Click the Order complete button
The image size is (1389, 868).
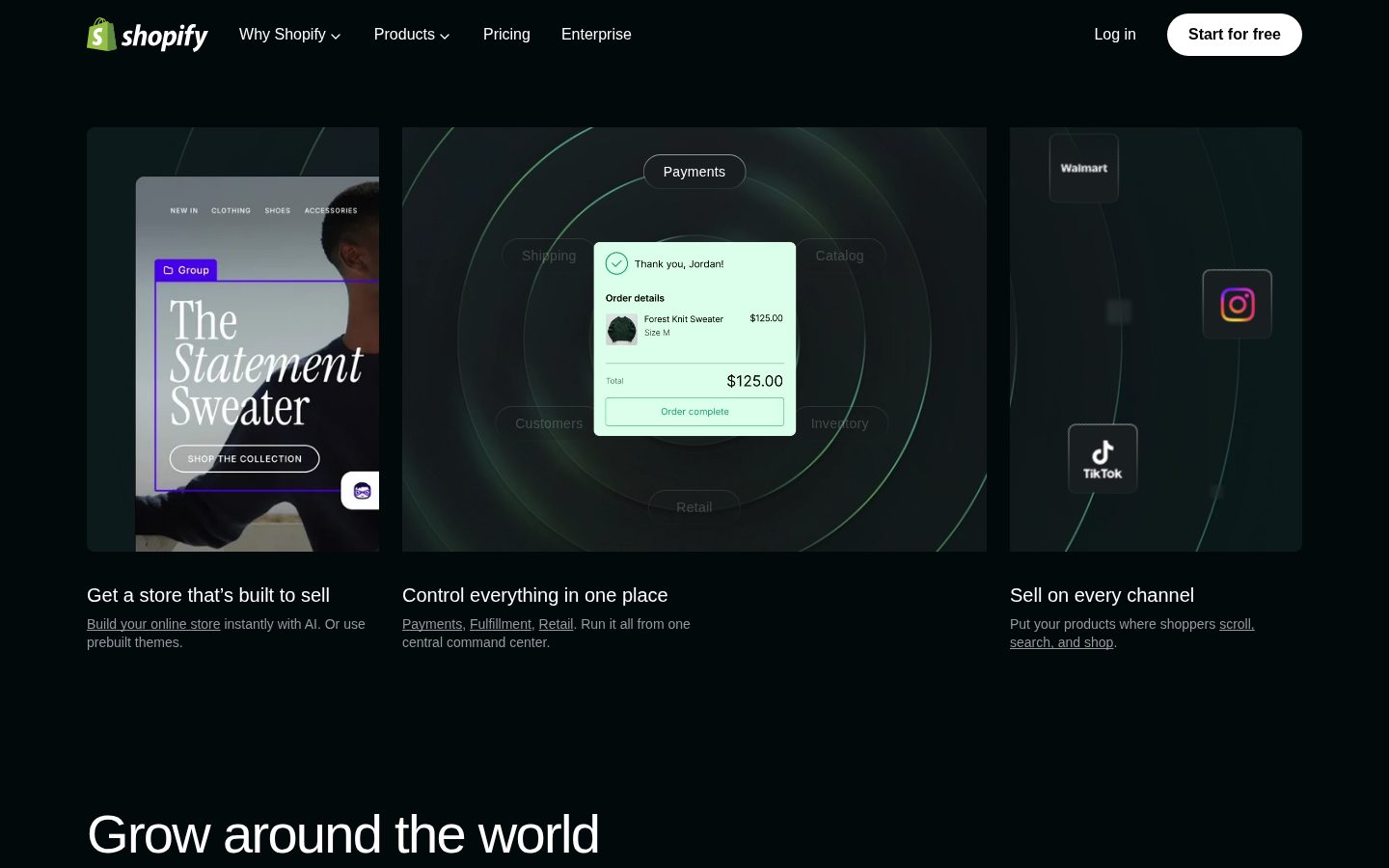[694, 412]
